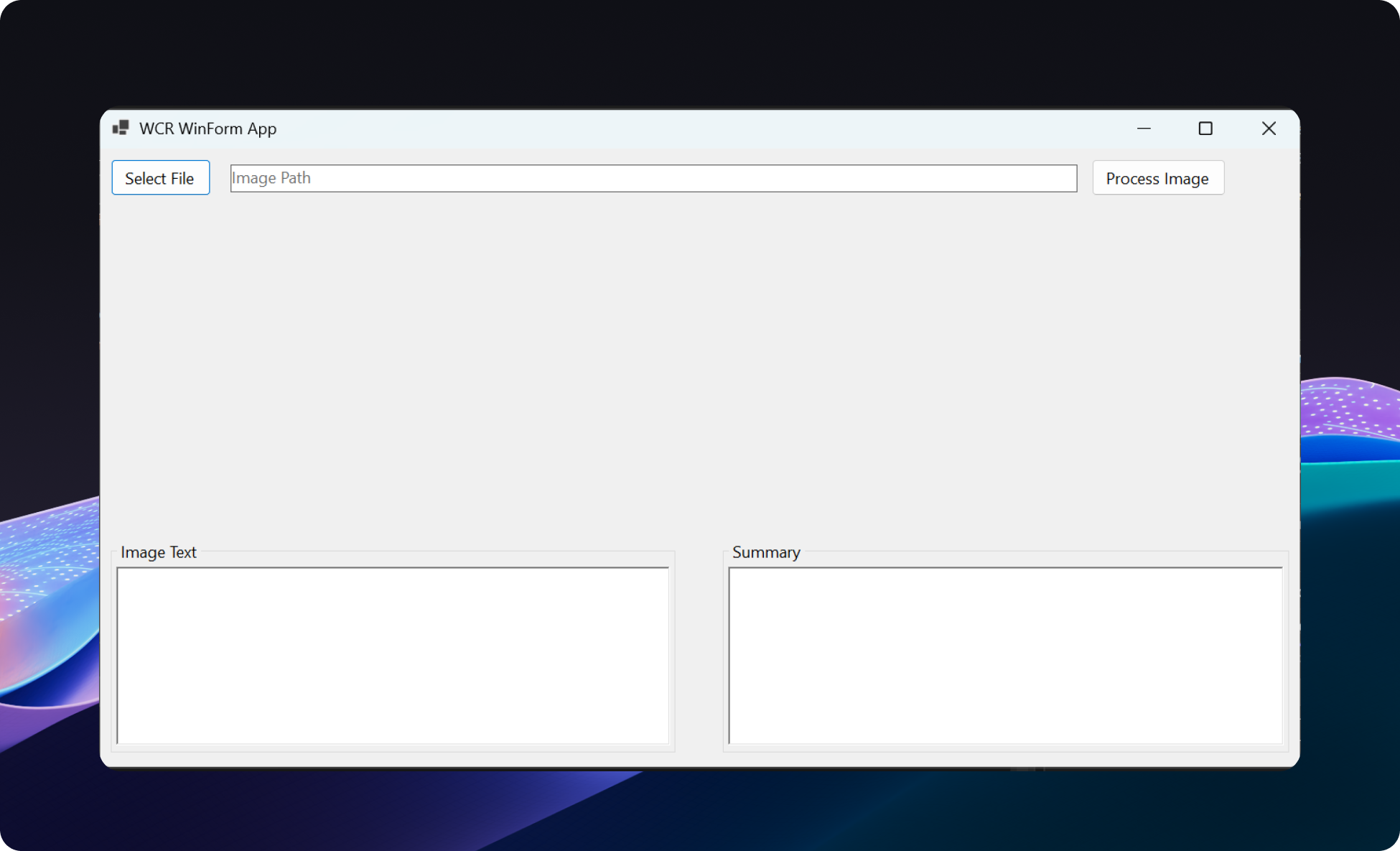The image size is (1400, 851).
Task: Click the maximize icon on the title bar
Action: [1205, 129]
